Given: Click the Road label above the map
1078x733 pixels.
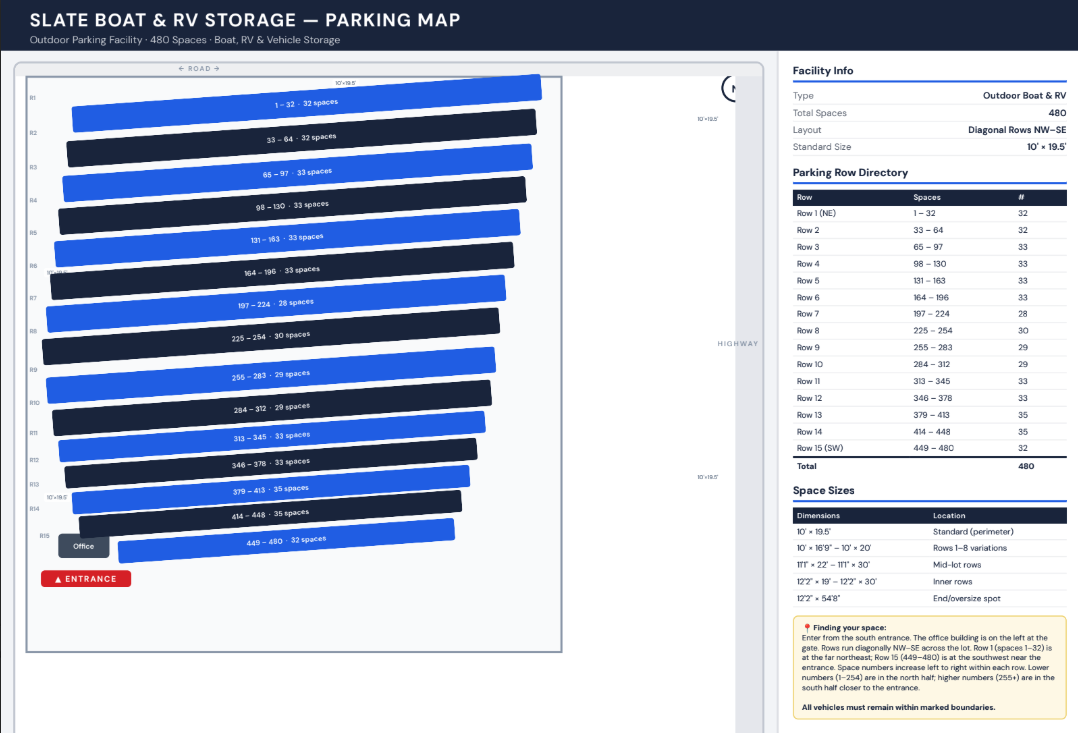Looking at the screenshot, I should [x=199, y=69].
